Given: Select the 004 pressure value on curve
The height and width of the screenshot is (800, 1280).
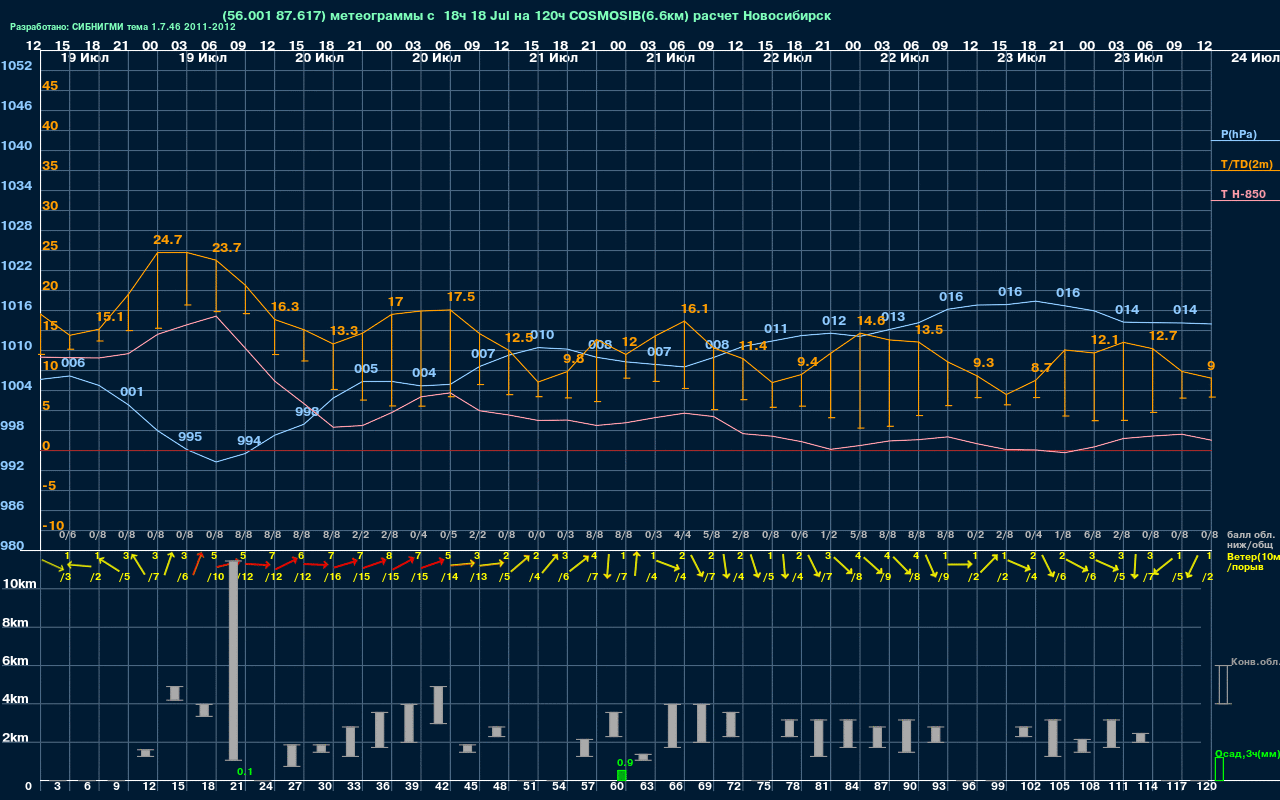Looking at the screenshot, I should [x=424, y=373].
